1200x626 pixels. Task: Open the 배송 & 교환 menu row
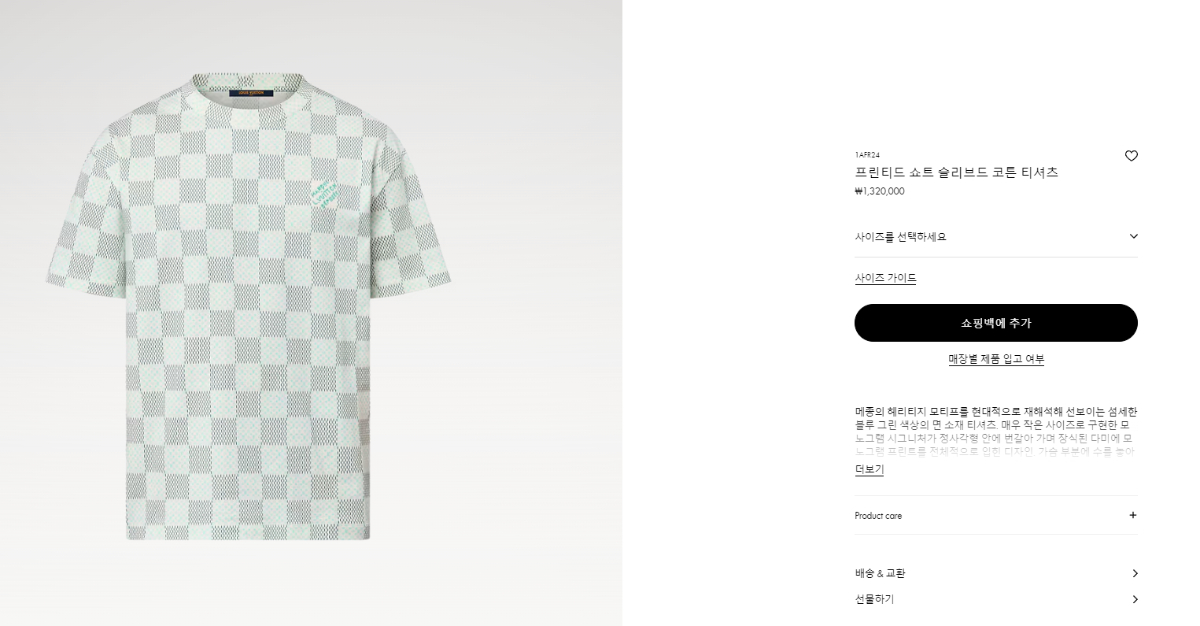(996, 573)
